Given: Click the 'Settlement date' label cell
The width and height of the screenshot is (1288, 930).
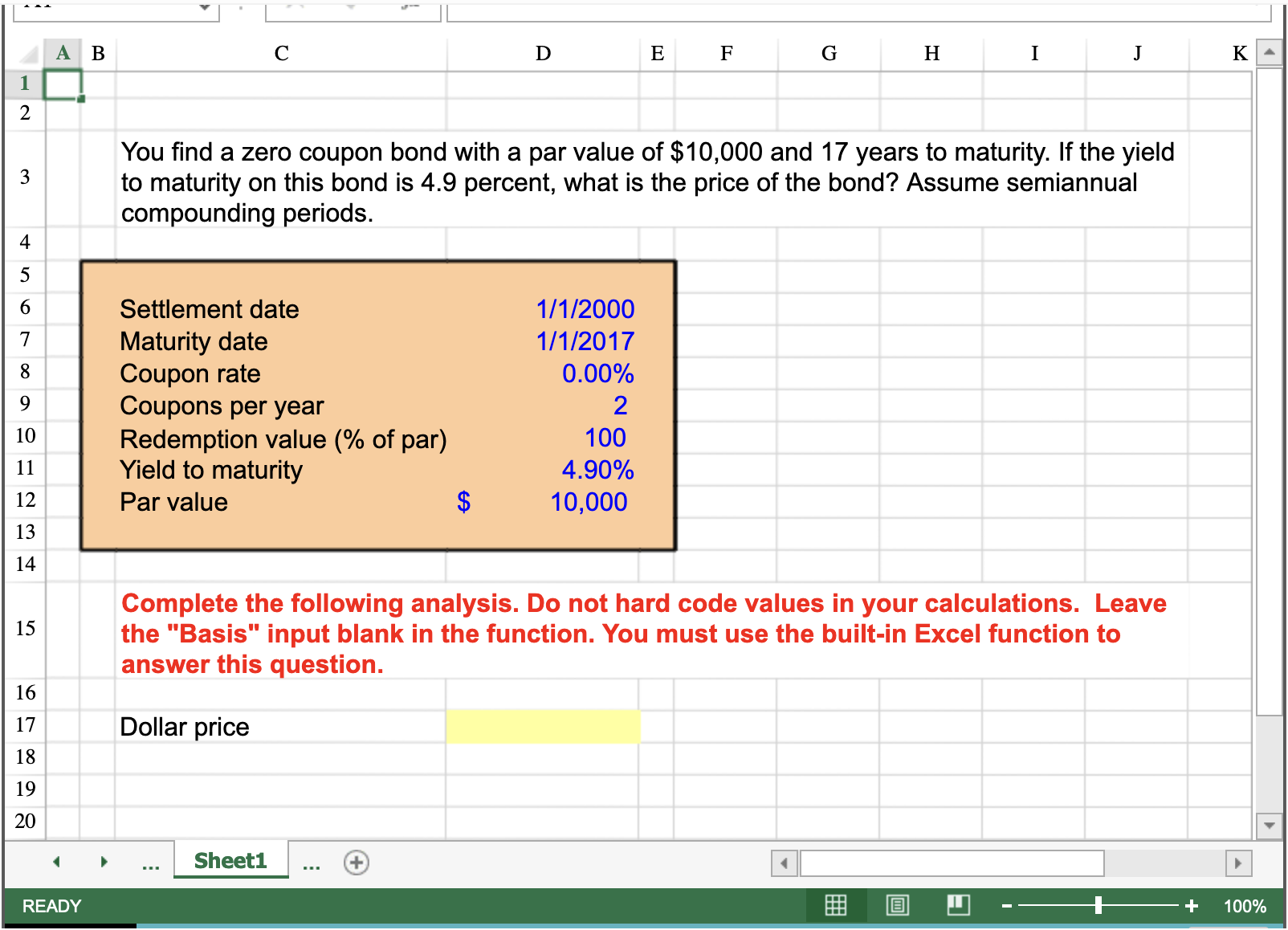Looking at the screenshot, I should tap(209, 309).
